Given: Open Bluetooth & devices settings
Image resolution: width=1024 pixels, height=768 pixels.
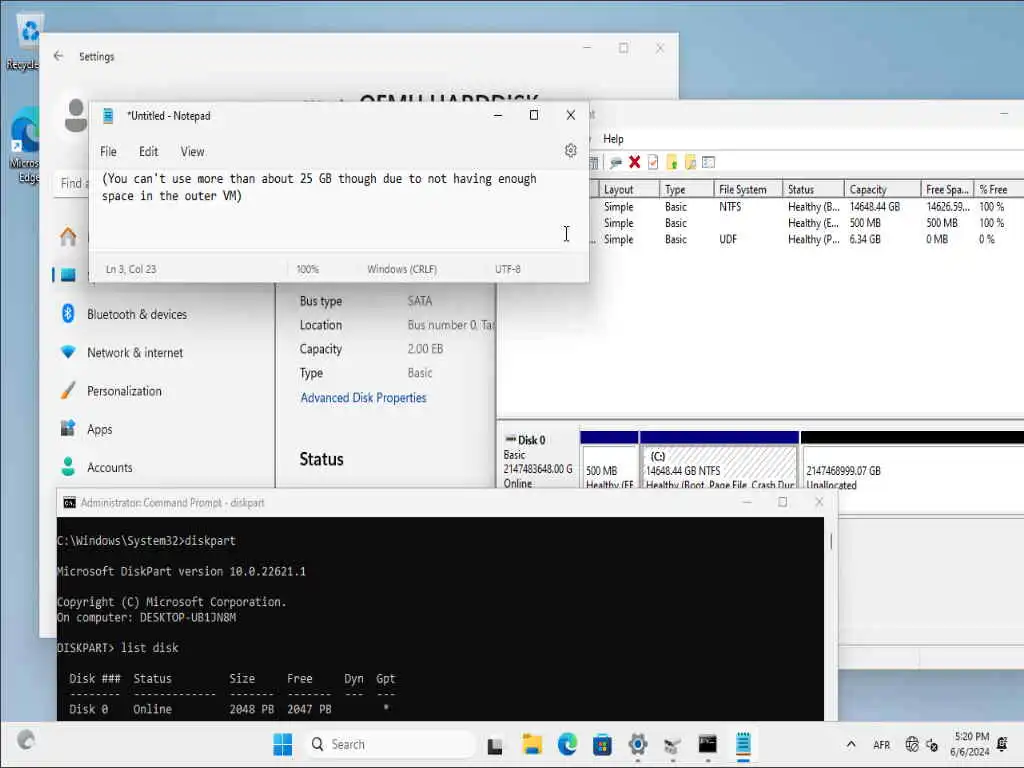Looking at the screenshot, I should (x=136, y=314).
